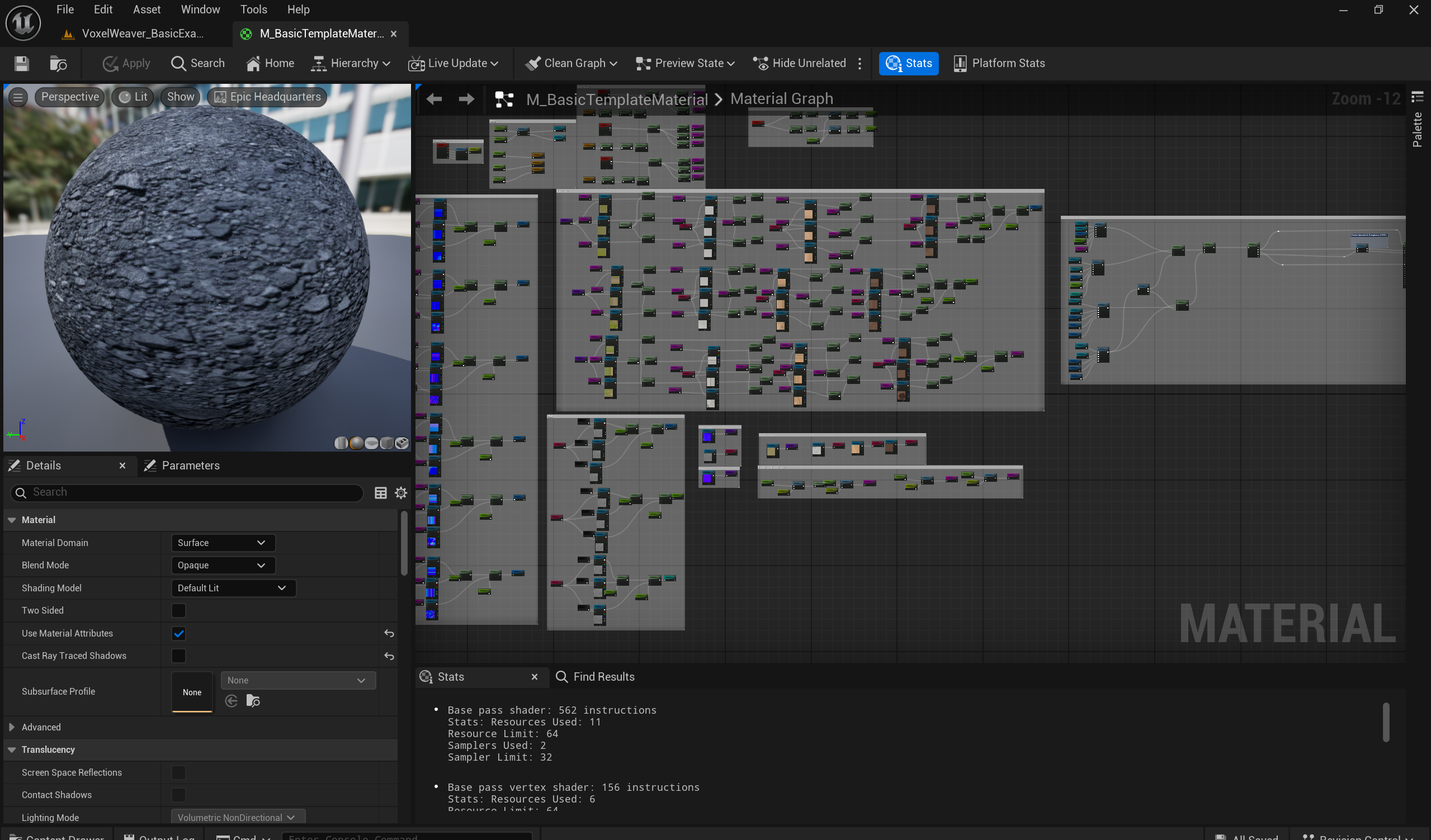Enable Cast Ray Traced Shadows checkbox
Image resolution: width=1431 pixels, height=840 pixels.
tap(178, 656)
